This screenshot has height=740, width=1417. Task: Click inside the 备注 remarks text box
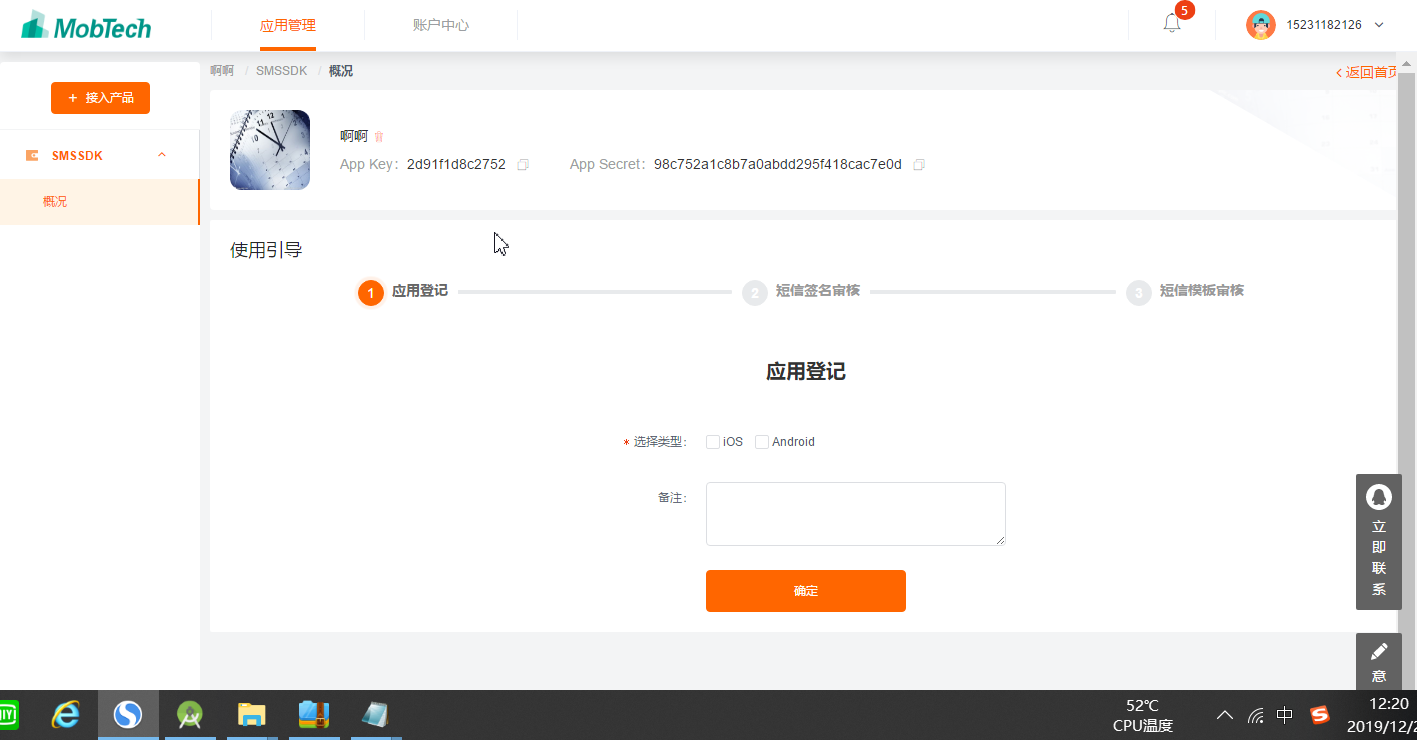click(854, 512)
